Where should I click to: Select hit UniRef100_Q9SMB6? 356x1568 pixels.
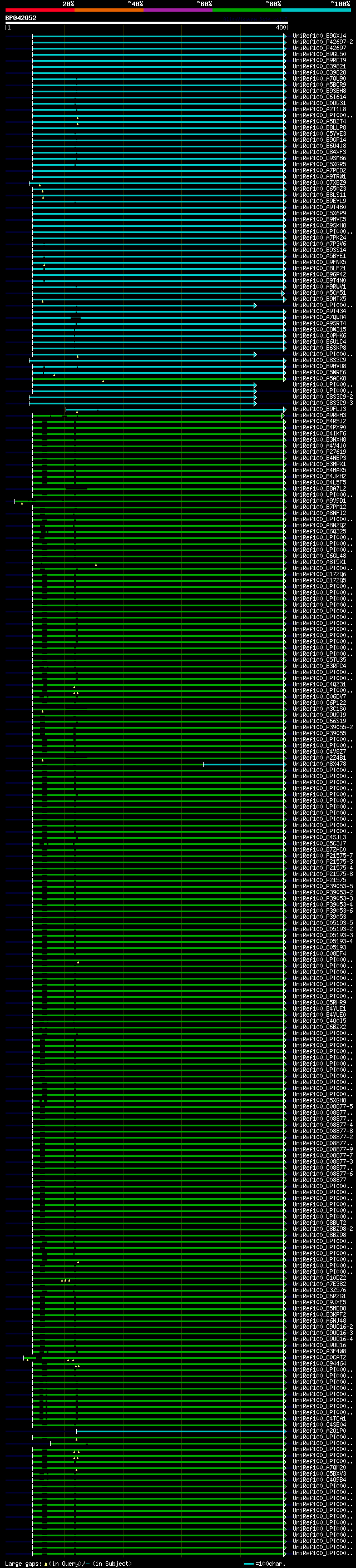tap(319, 159)
